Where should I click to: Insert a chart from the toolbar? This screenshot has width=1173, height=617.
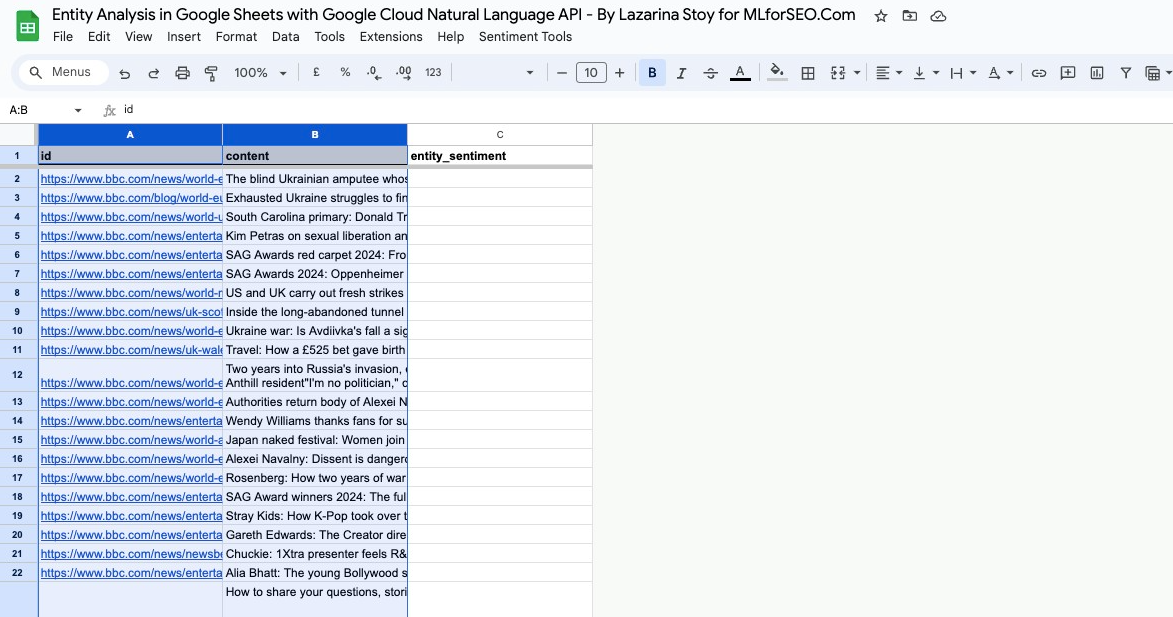tap(1097, 73)
